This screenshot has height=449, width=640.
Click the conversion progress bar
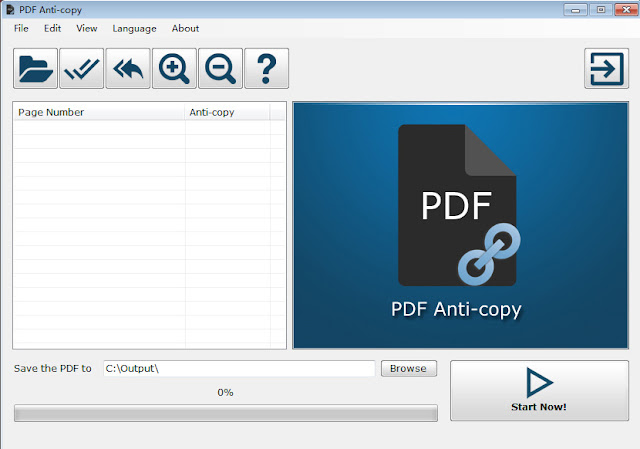[x=226, y=413]
